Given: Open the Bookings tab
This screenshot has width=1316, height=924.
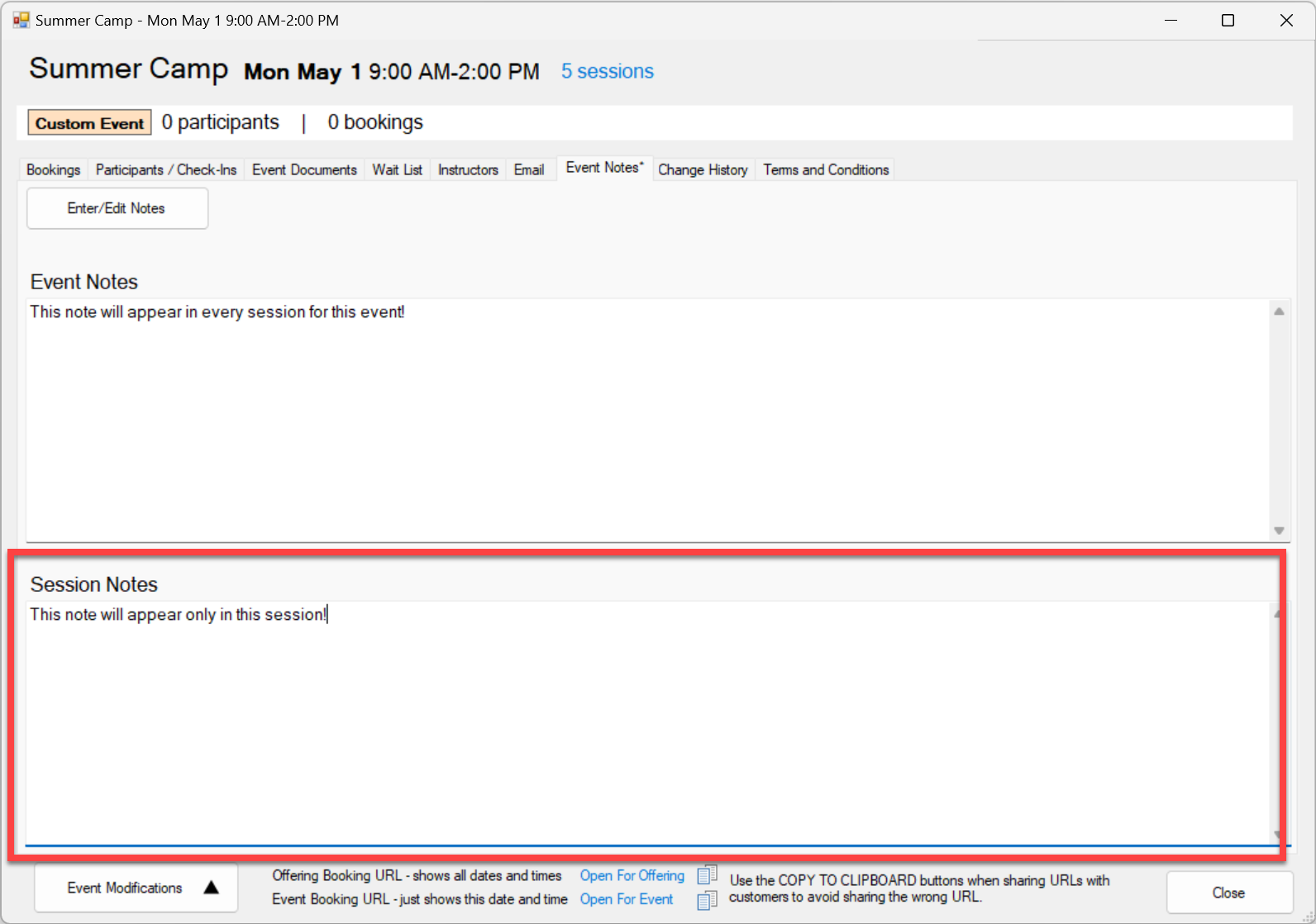Looking at the screenshot, I should pos(54,169).
